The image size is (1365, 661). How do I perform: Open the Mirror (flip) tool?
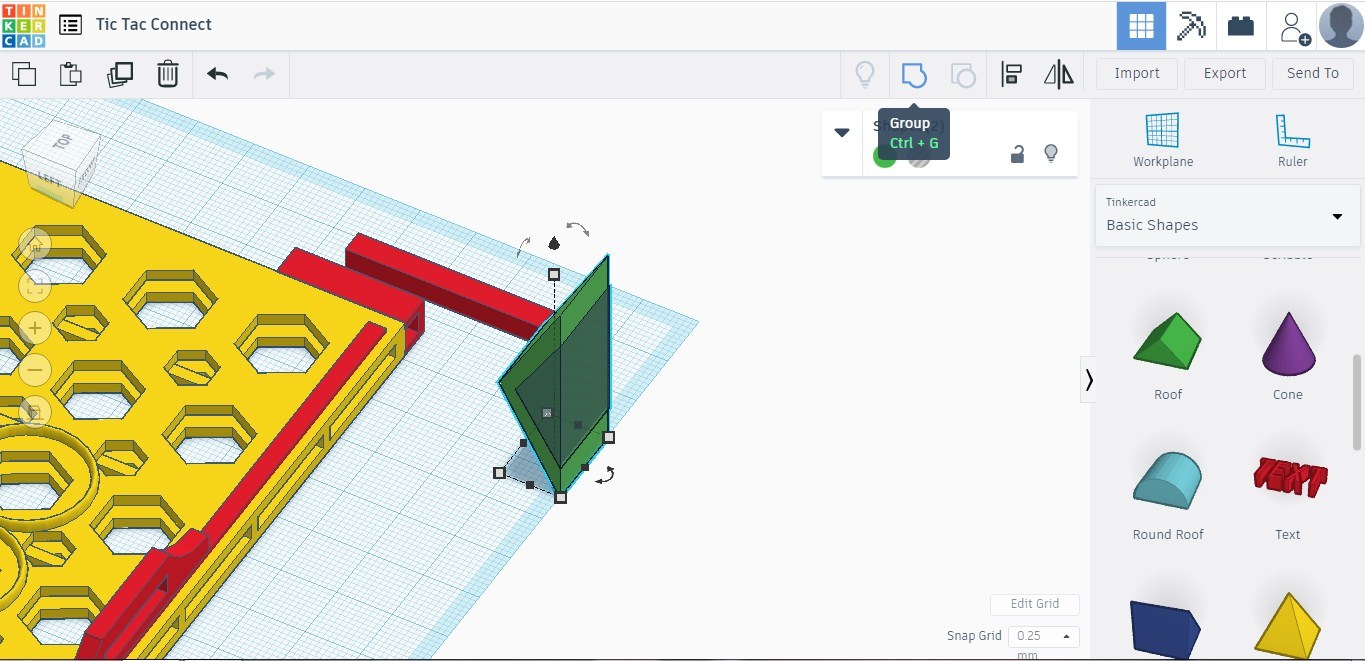pos(1059,74)
